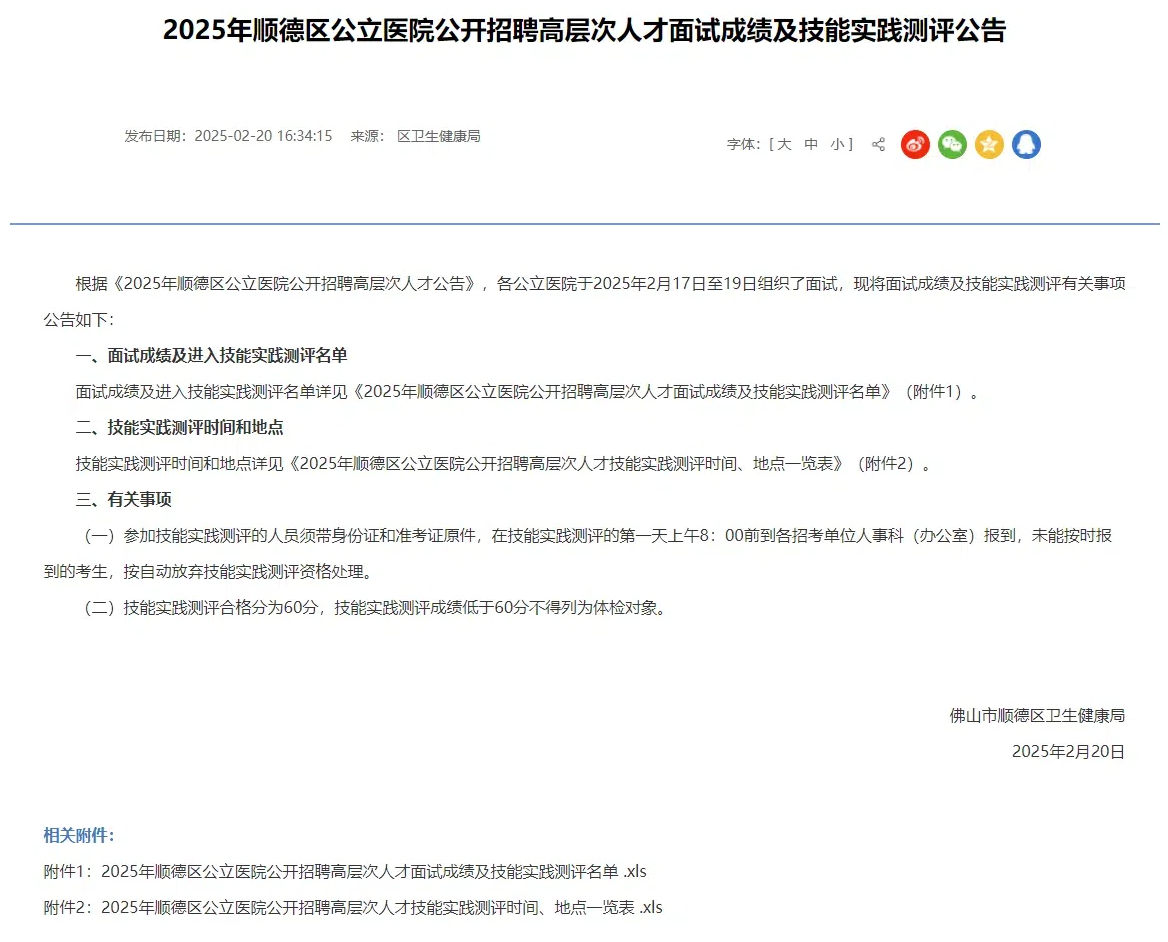The width and height of the screenshot is (1168, 942).
Task: Share to QQ using penguin icon
Action: click(x=1026, y=145)
